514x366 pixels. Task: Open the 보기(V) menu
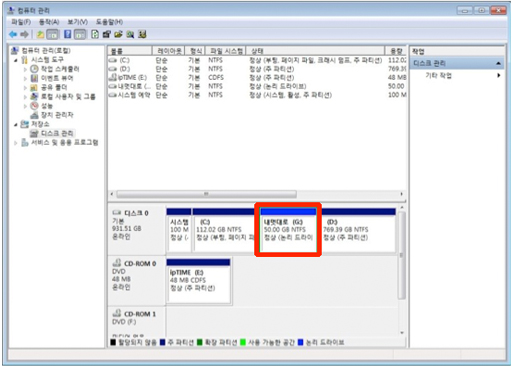pyautogui.click(x=77, y=22)
